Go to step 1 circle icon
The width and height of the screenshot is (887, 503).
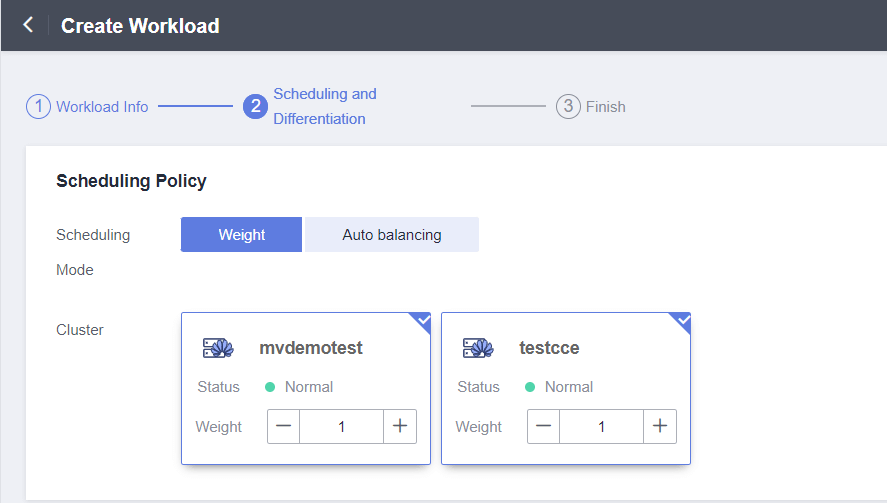38,106
